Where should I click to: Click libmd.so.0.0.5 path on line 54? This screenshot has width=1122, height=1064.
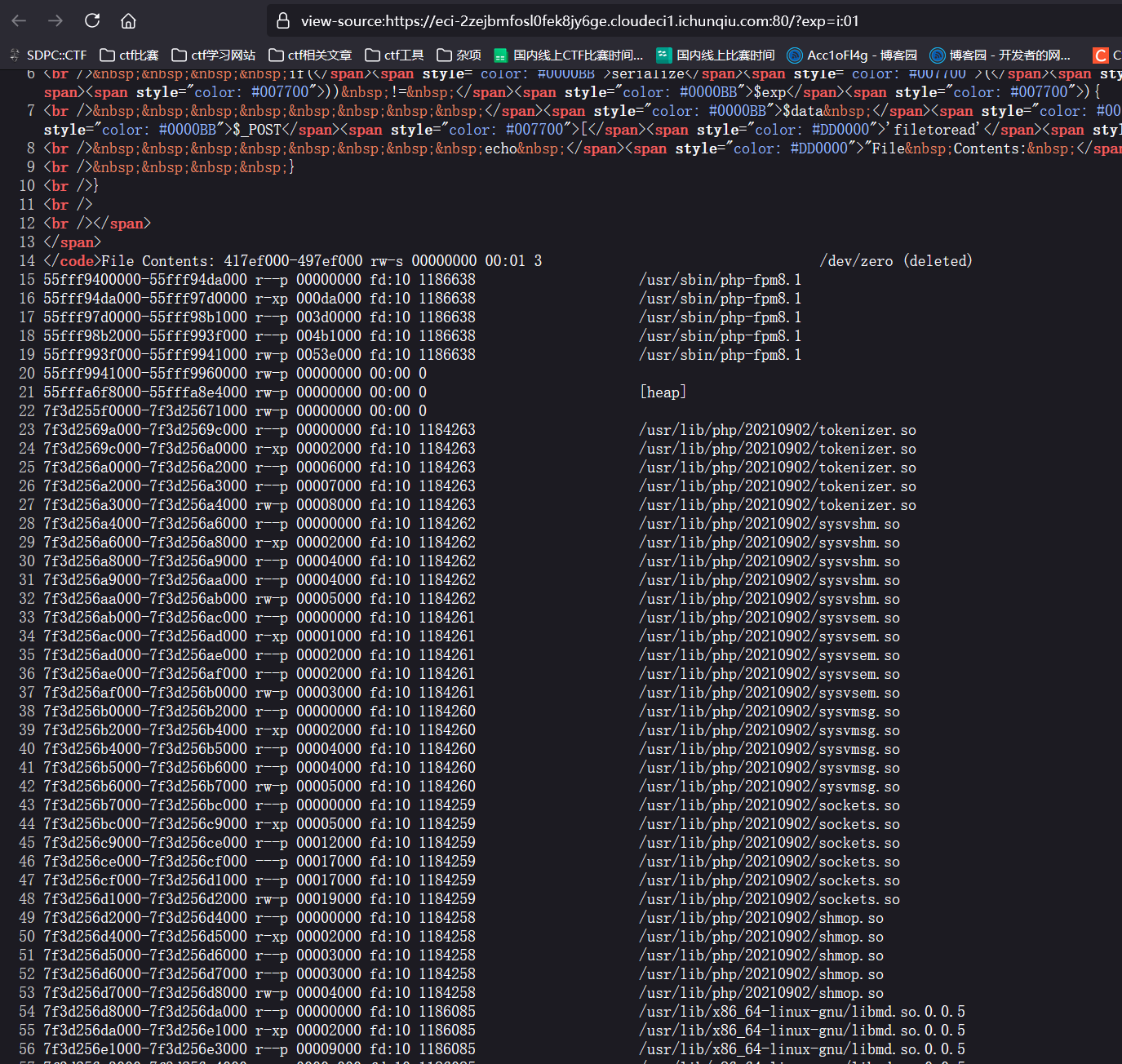(802, 1012)
